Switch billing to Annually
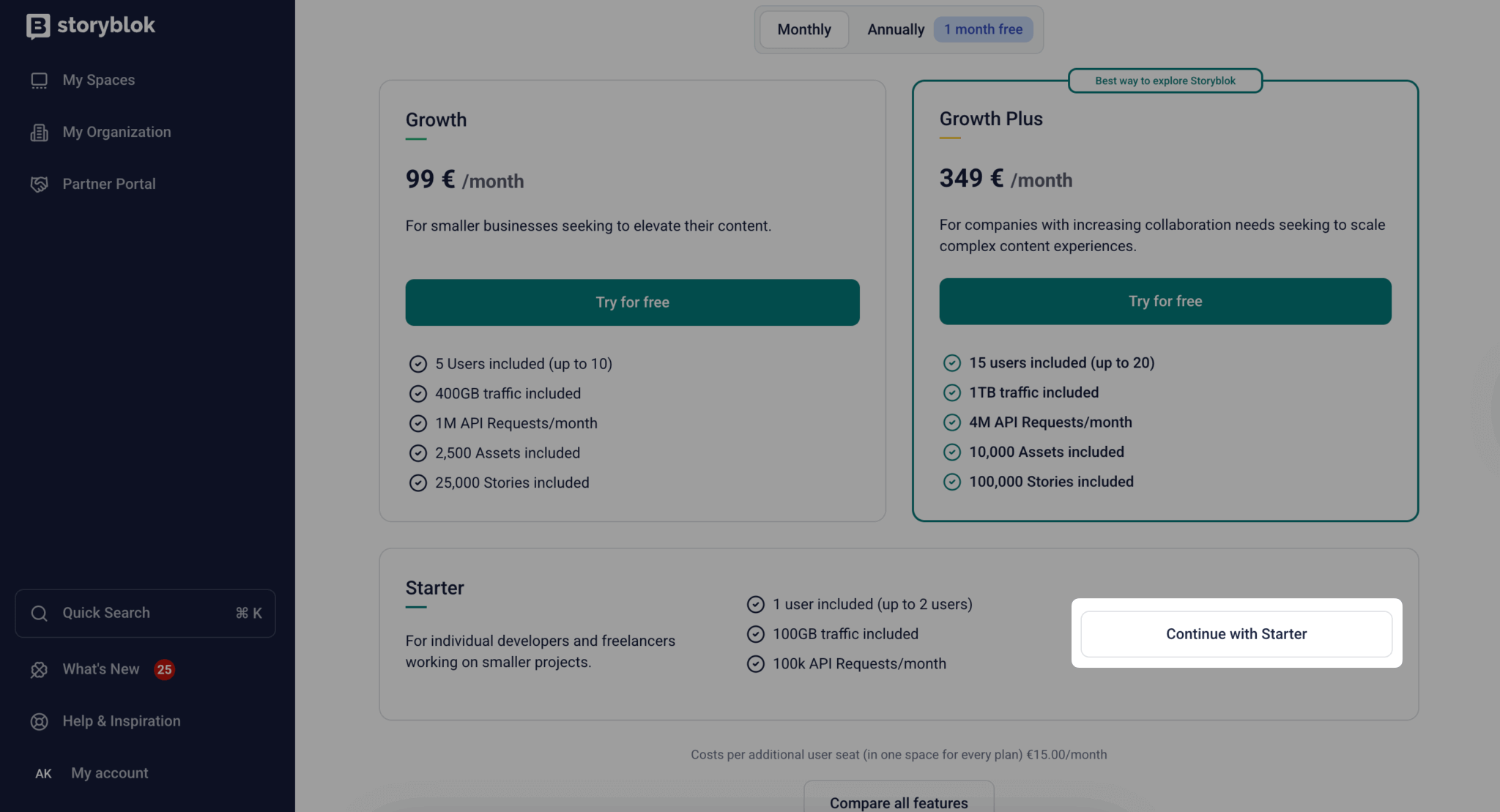Viewport: 1500px width, 812px height. 895,30
